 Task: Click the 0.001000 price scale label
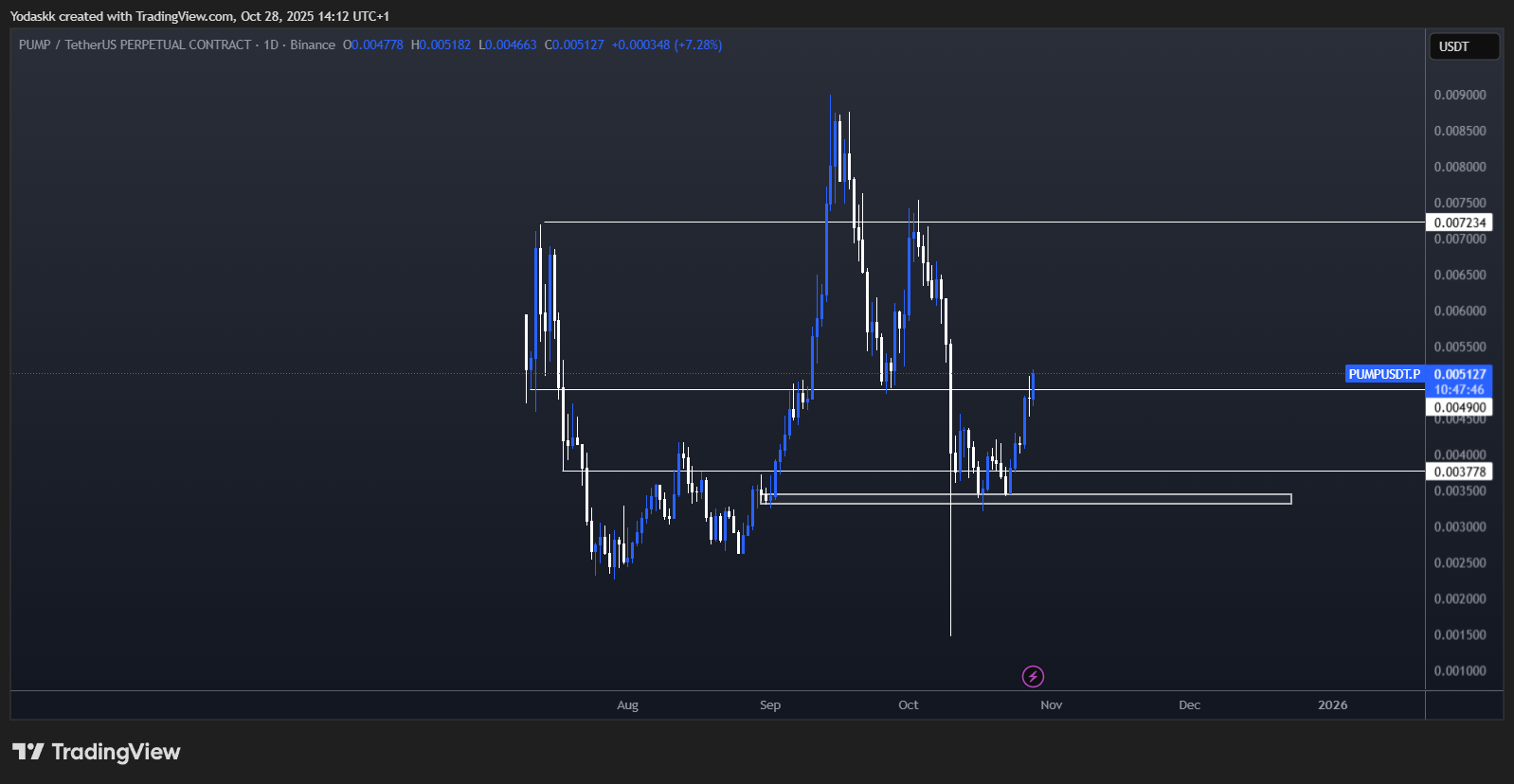click(x=1460, y=670)
